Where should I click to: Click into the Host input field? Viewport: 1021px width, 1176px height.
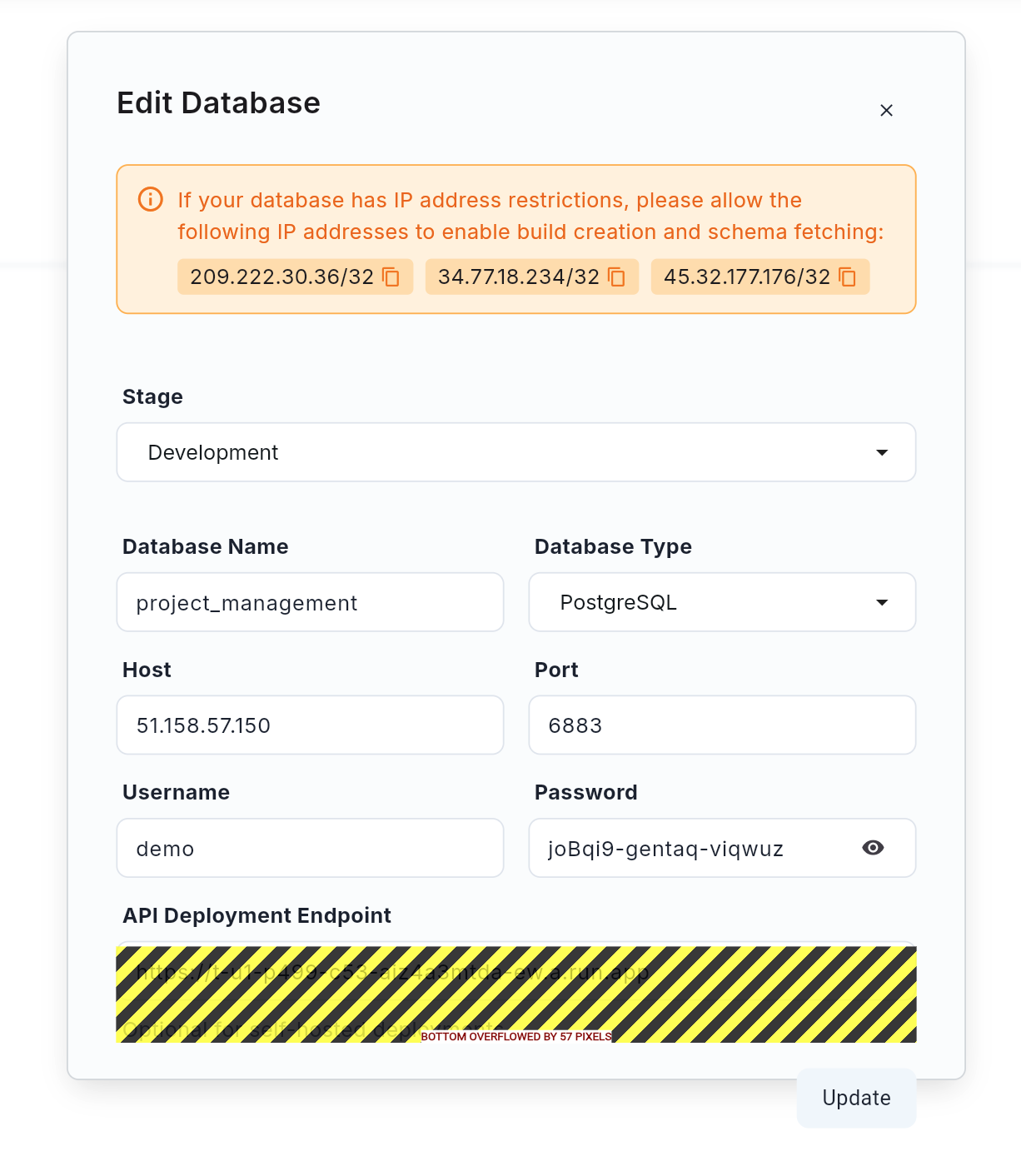click(x=310, y=725)
